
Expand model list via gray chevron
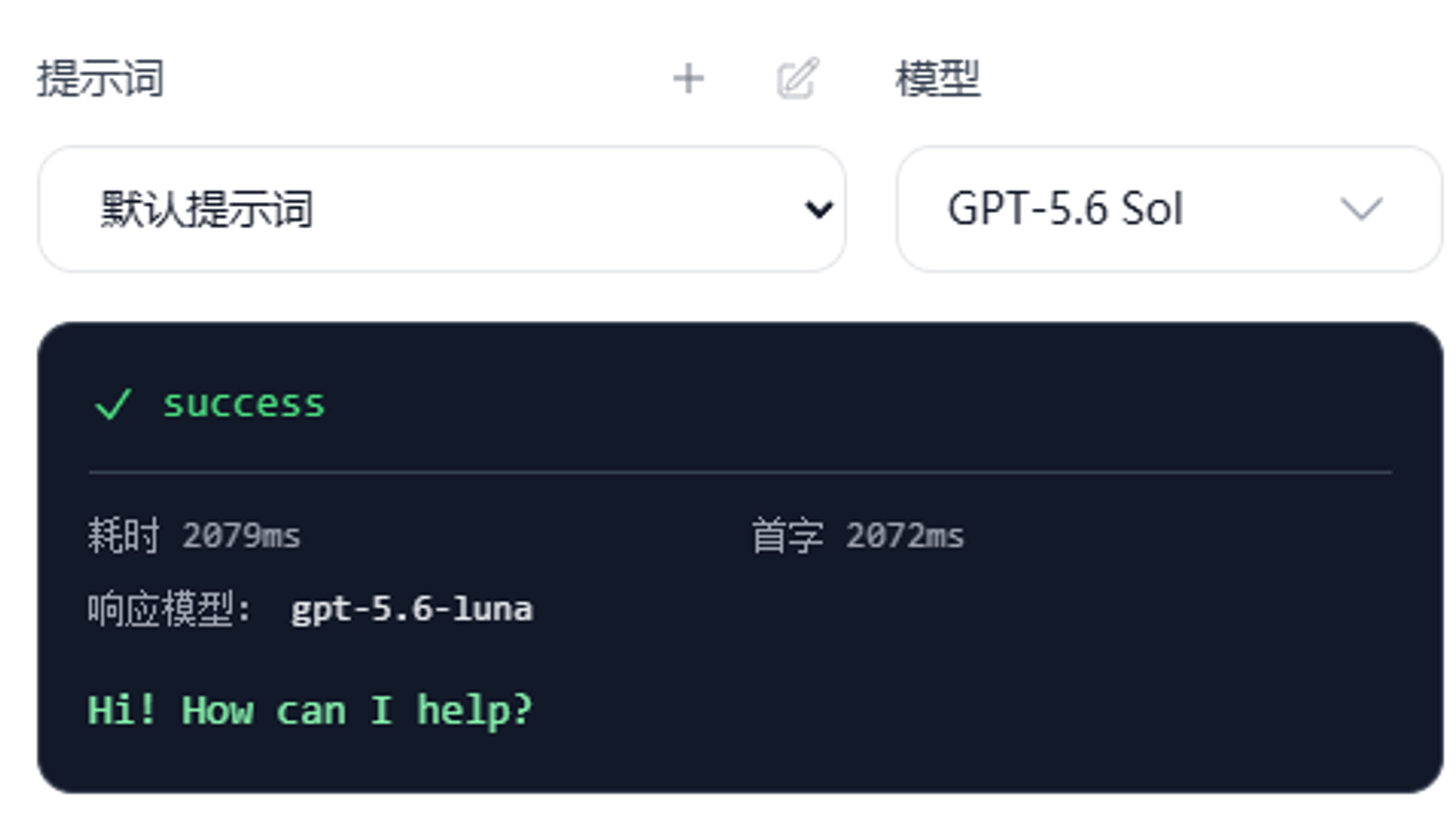tap(1361, 209)
